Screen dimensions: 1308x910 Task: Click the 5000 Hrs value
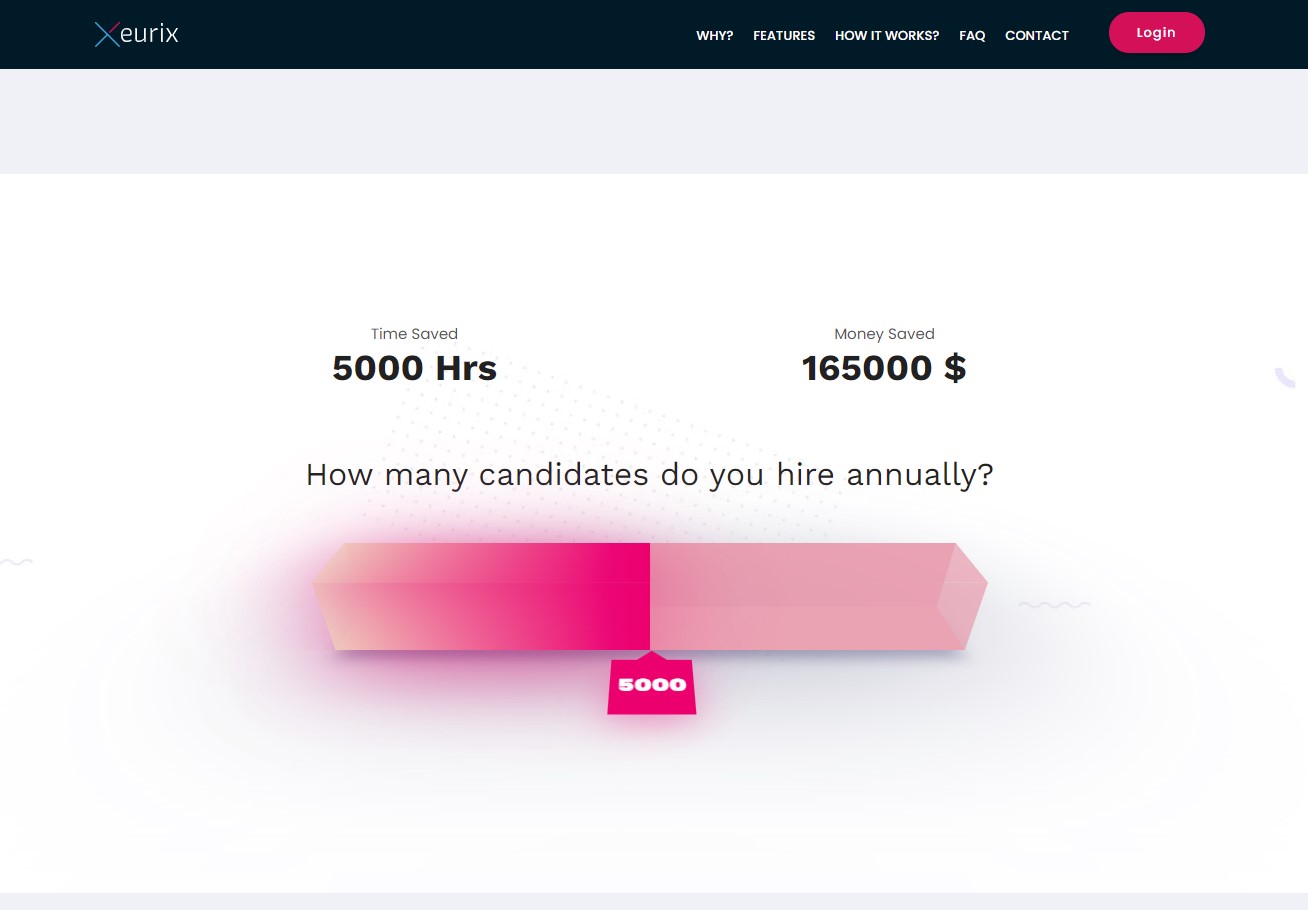414,368
